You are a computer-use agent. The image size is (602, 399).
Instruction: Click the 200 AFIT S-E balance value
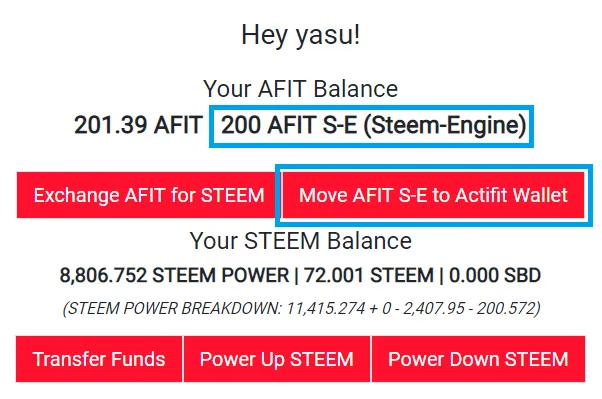point(289,125)
